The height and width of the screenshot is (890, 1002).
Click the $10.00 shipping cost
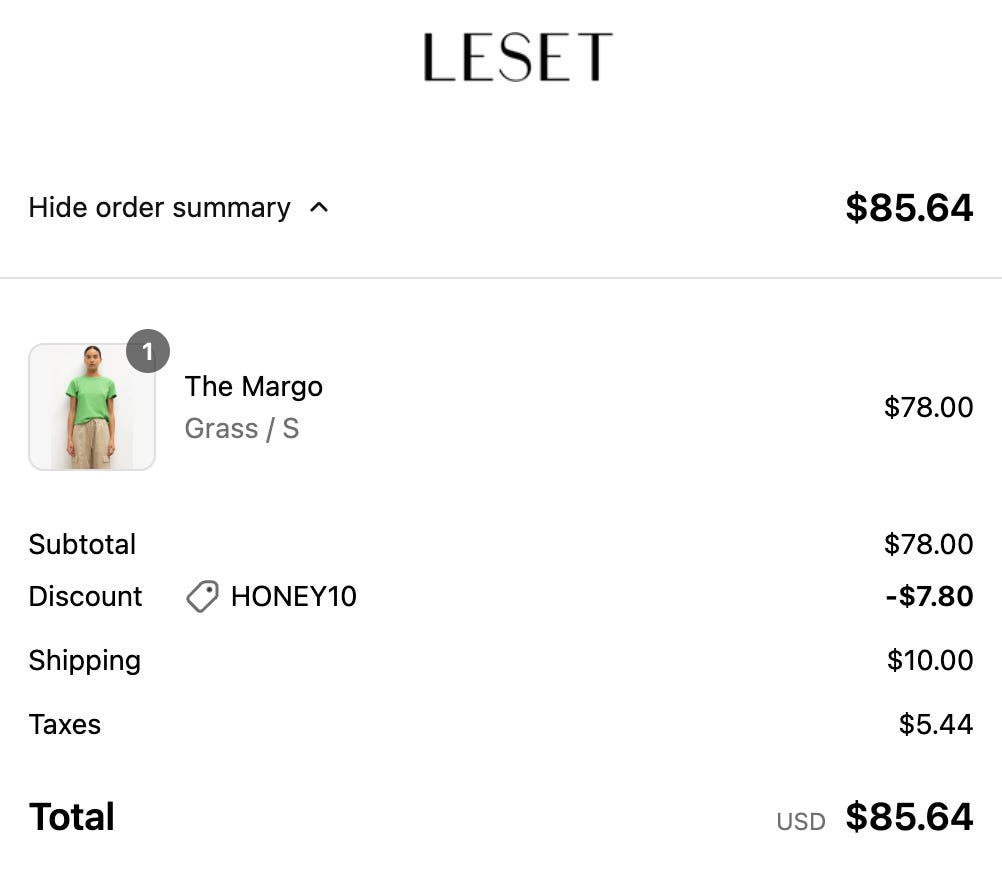click(930, 660)
